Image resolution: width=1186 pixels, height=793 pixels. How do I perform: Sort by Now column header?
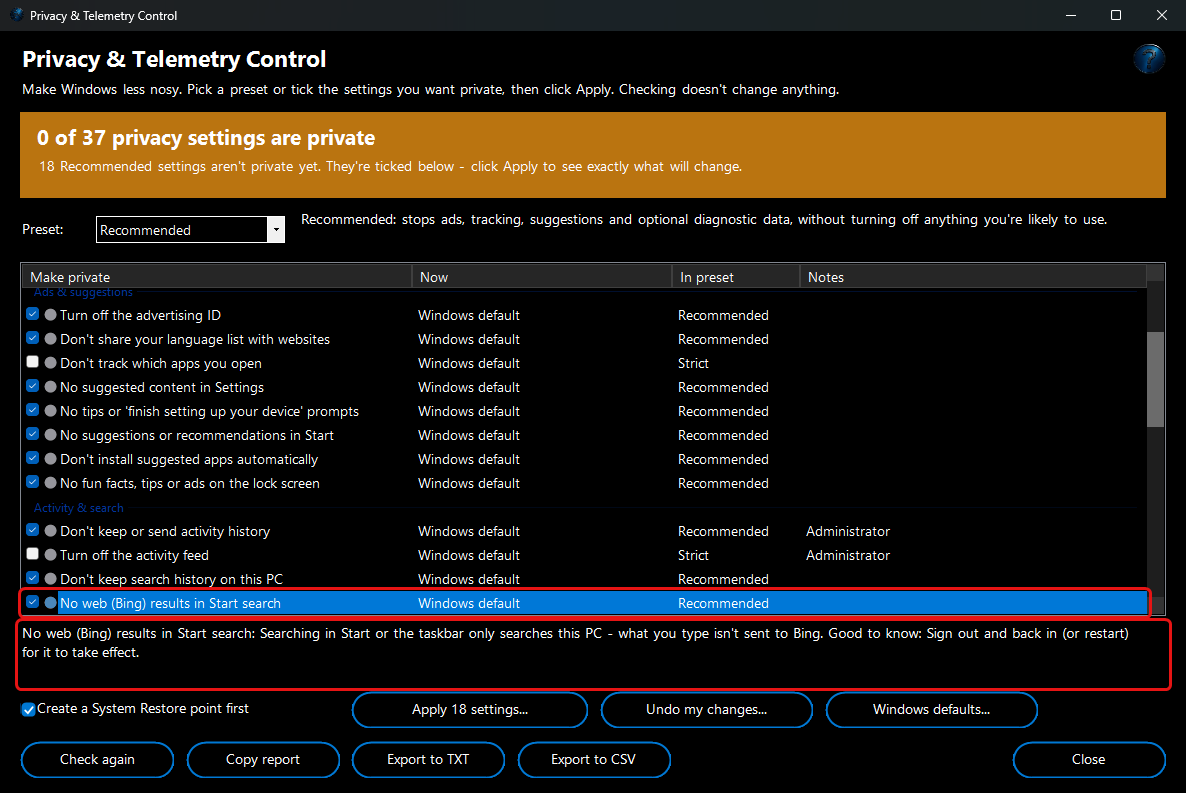(x=542, y=277)
